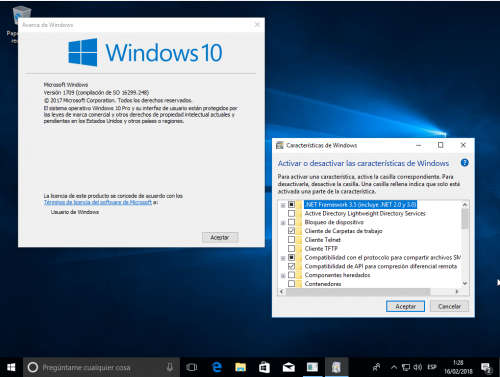
Task: Close the Acerca de Windows dialog
Action: click(257, 25)
